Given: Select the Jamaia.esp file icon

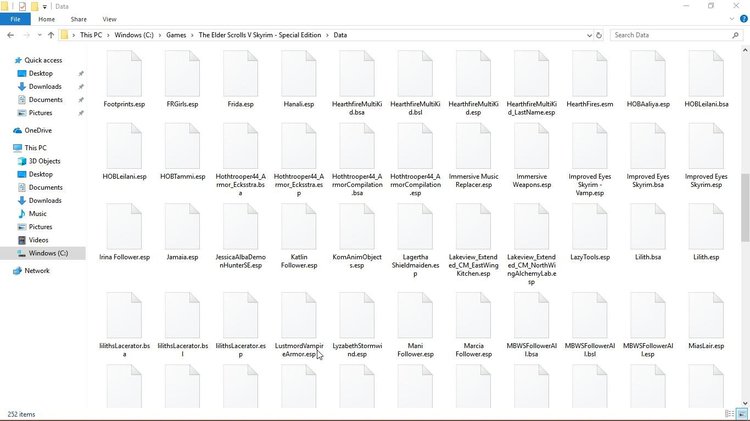Looking at the screenshot, I should (x=182, y=227).
